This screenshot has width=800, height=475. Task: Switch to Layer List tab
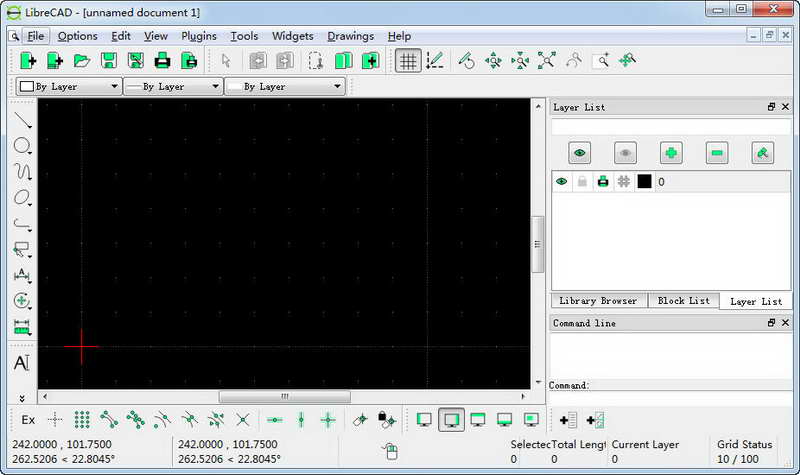pyautogui.click(x=756, y=302)
